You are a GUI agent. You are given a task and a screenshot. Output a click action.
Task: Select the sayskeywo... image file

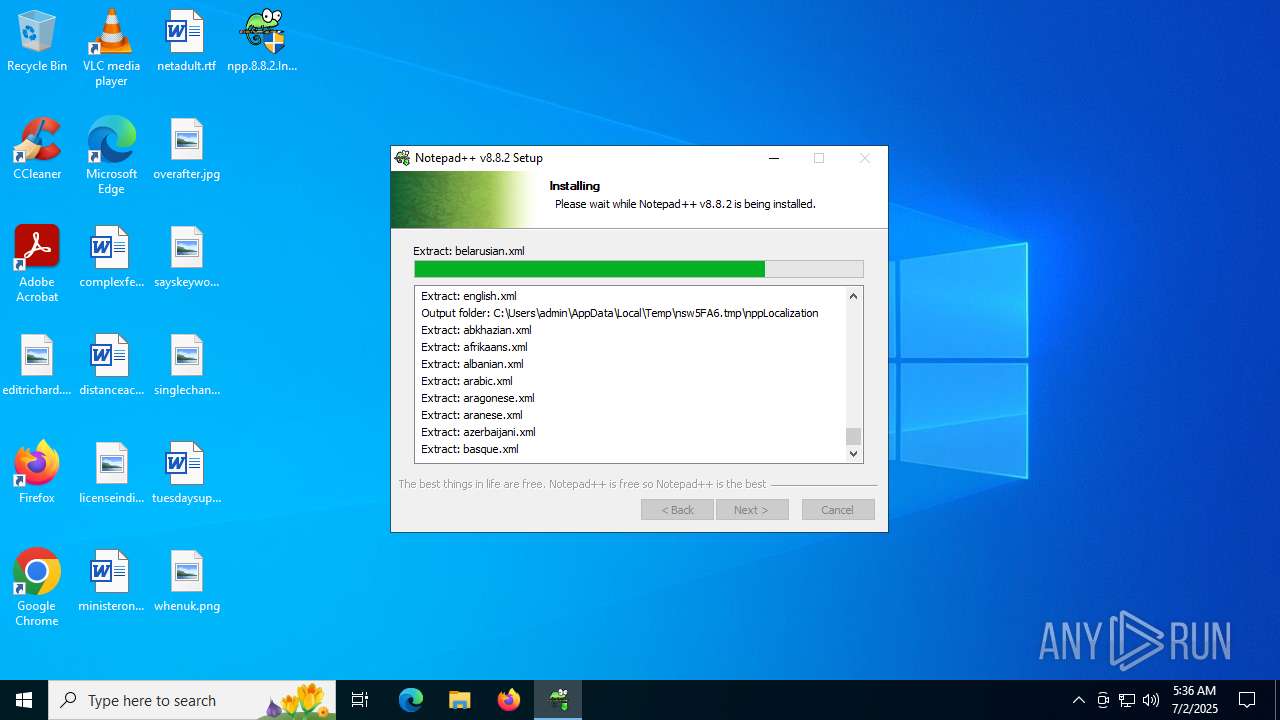[x=186, y=257]
